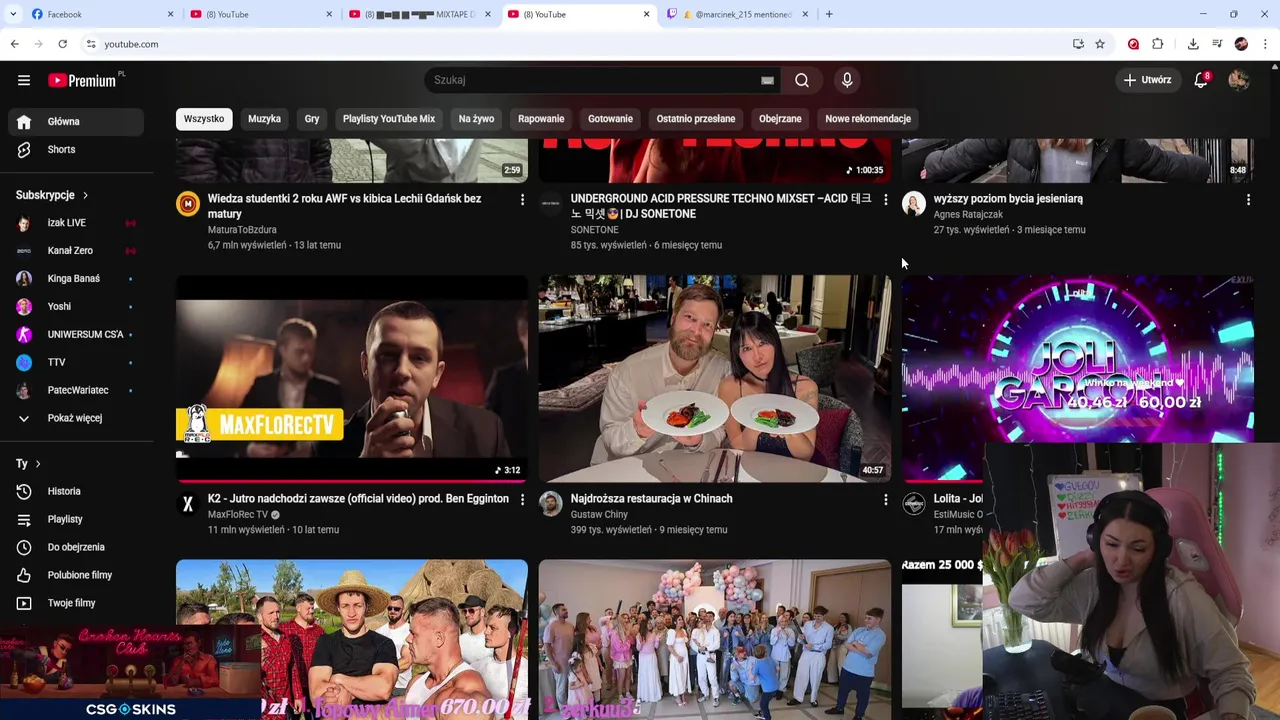Image resolution: width=1280 pixels, height=720 pixels.
Task: Go back using browser back arrow
Action: coord(14,44)
